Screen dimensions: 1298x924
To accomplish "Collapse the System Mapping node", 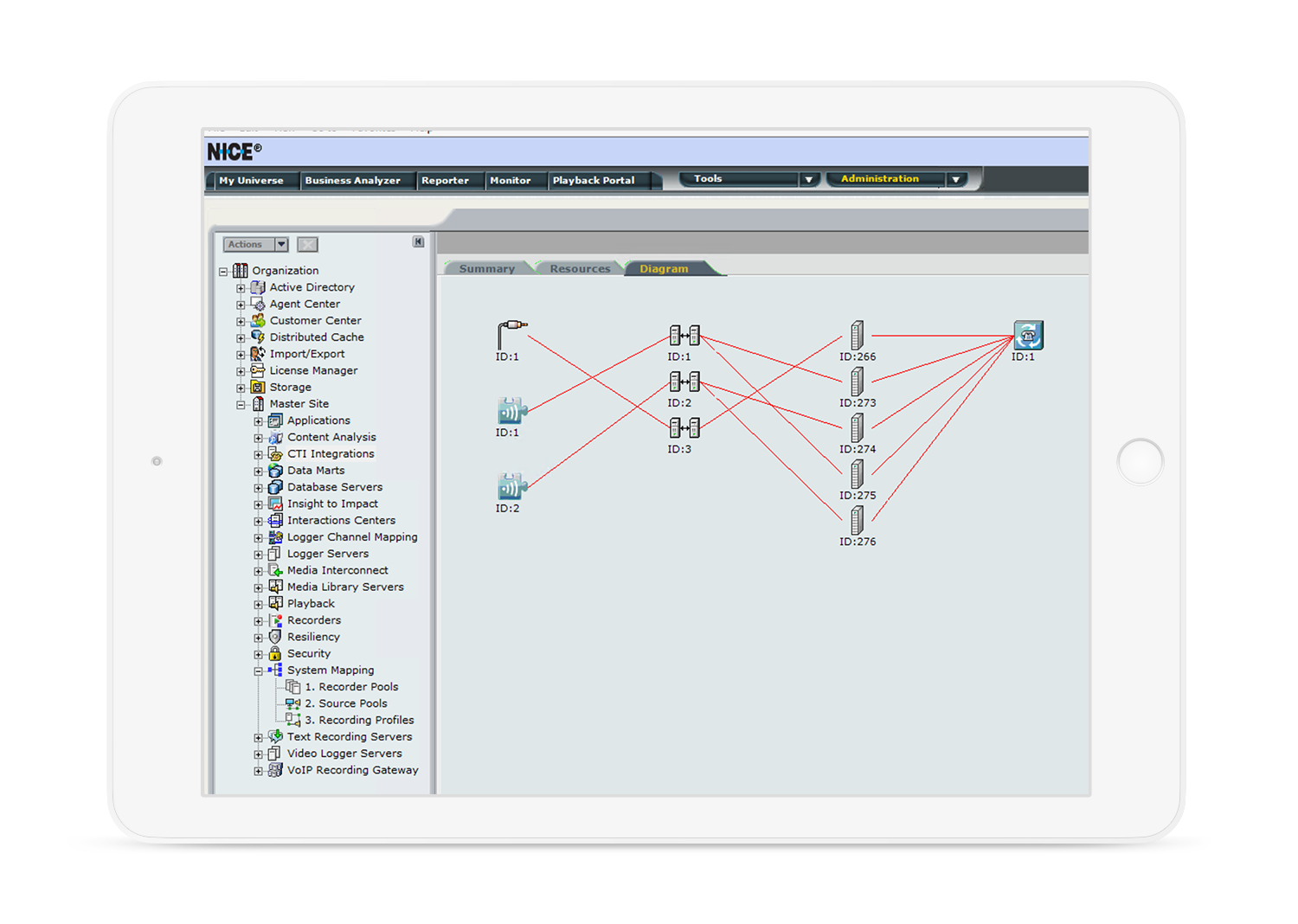I will tap(258, 671).
